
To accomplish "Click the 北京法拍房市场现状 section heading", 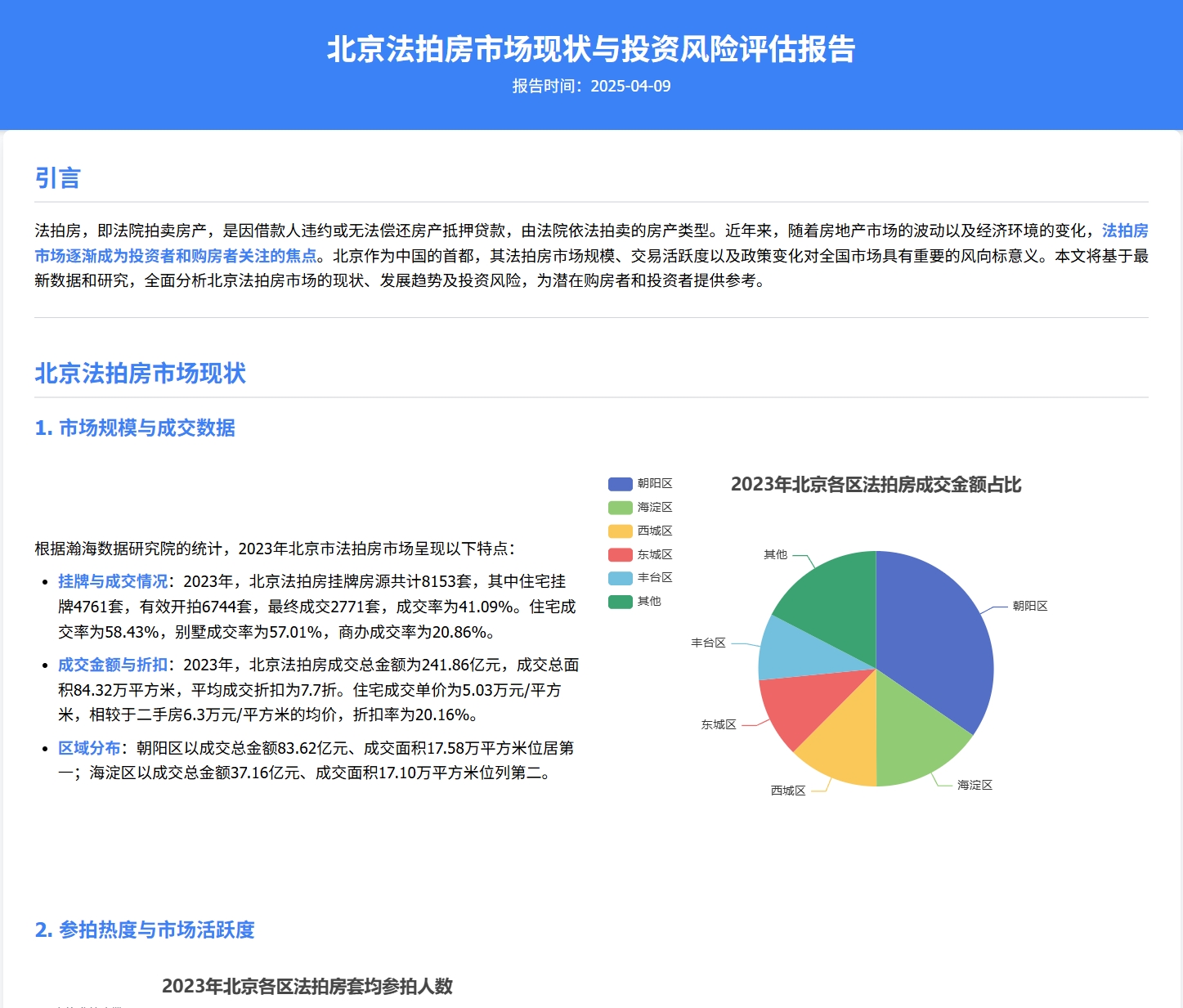I will [140, 374].
